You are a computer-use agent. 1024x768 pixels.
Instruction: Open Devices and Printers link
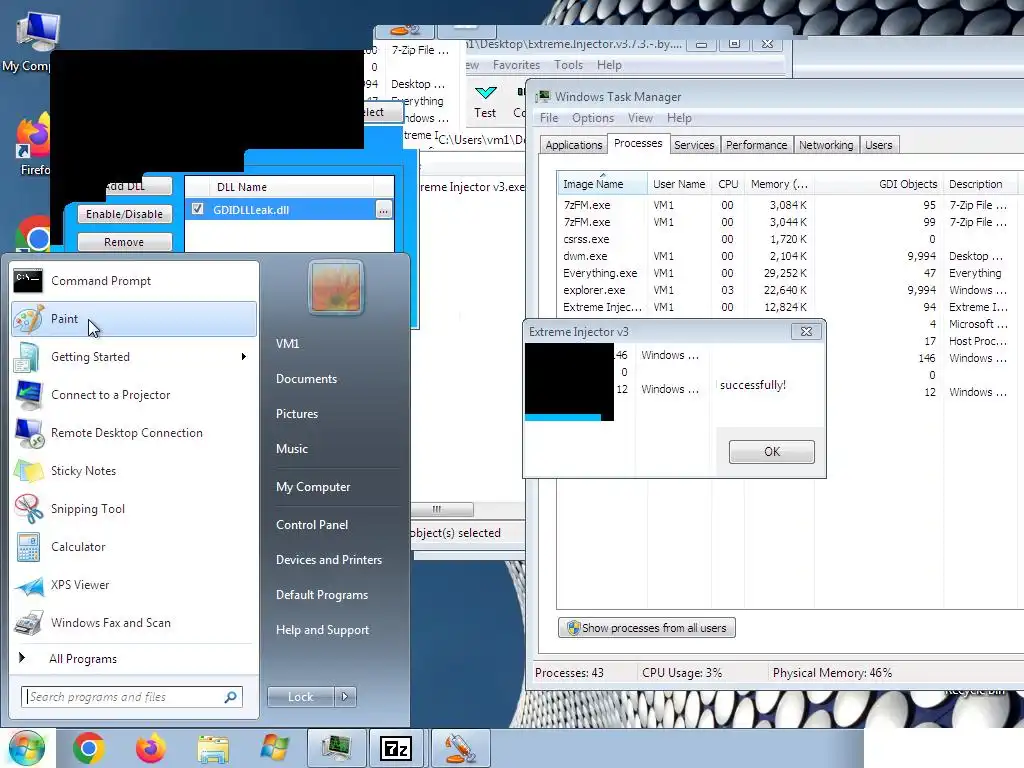[328, 560]
